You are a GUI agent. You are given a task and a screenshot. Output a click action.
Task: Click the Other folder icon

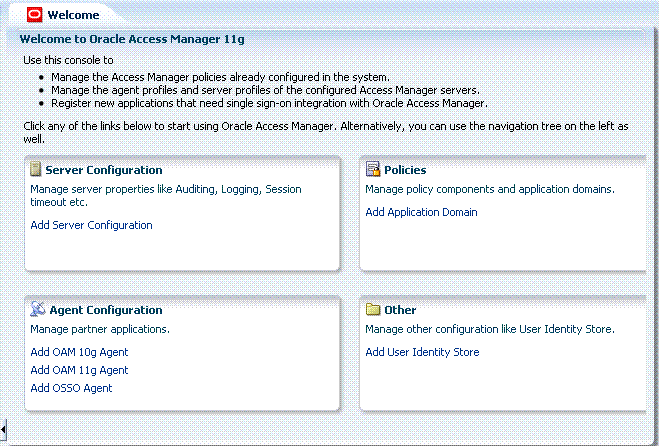(x=373, y=310)
